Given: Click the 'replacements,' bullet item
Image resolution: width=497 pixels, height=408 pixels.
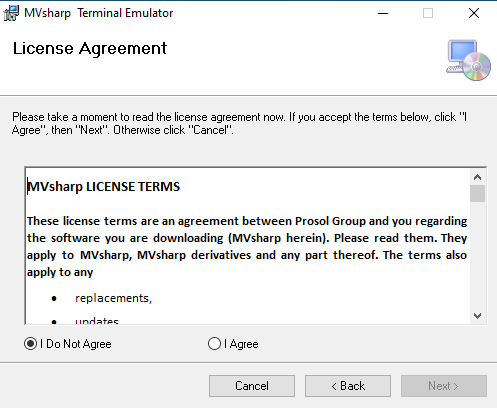Looking at the screenshot, I should pos(113,298).
